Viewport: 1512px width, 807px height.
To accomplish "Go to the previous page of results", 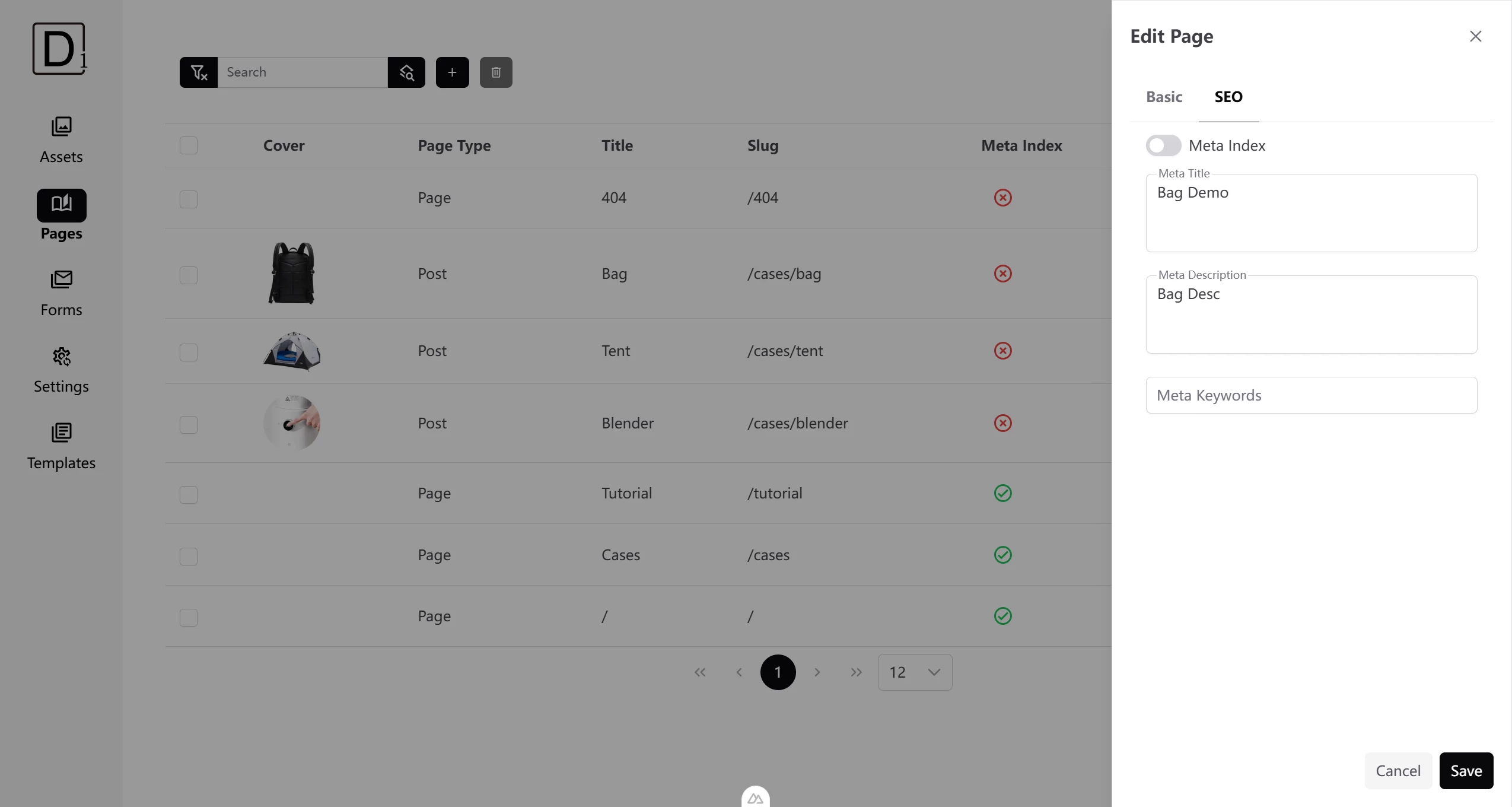I will click(739, 672).
